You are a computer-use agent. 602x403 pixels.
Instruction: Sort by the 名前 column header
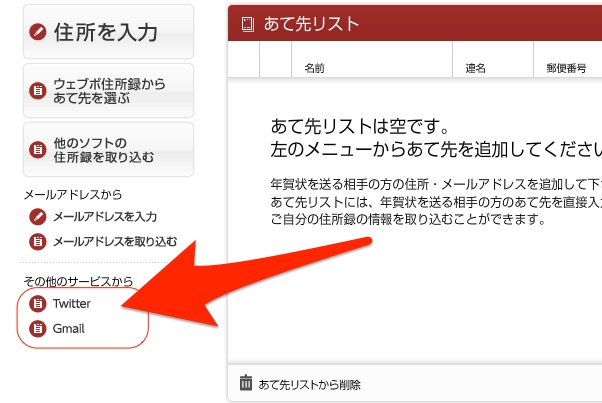(x=314, y=68)
